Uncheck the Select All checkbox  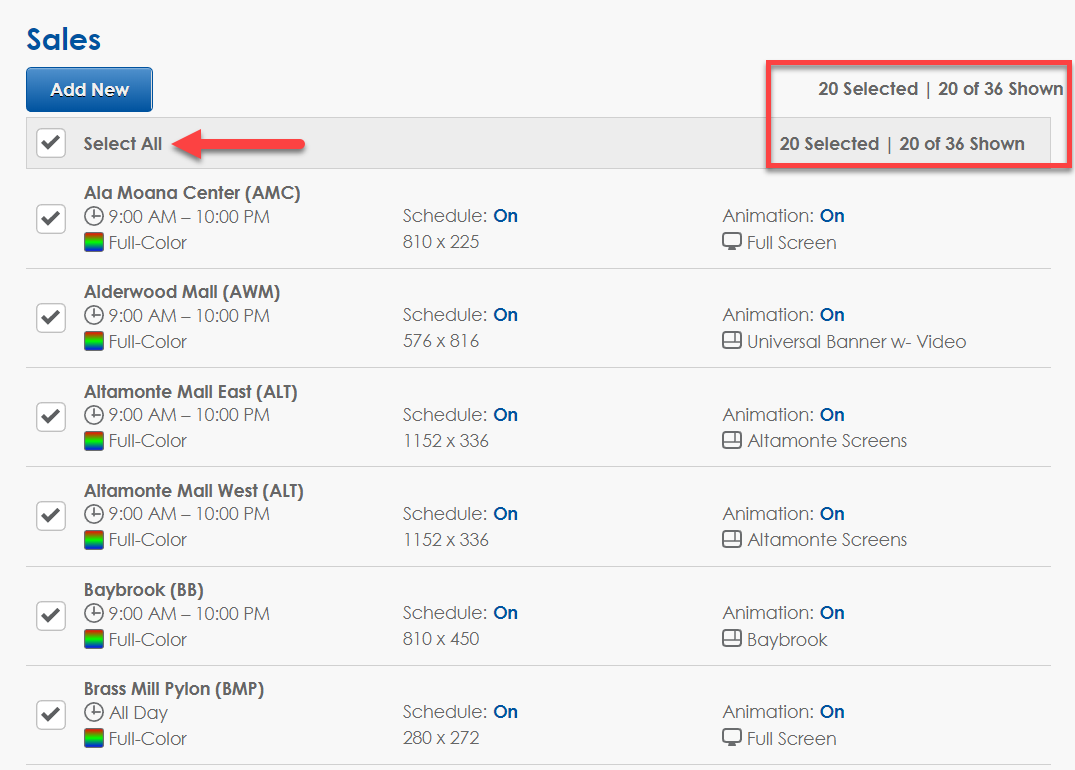tap(51, 143)
